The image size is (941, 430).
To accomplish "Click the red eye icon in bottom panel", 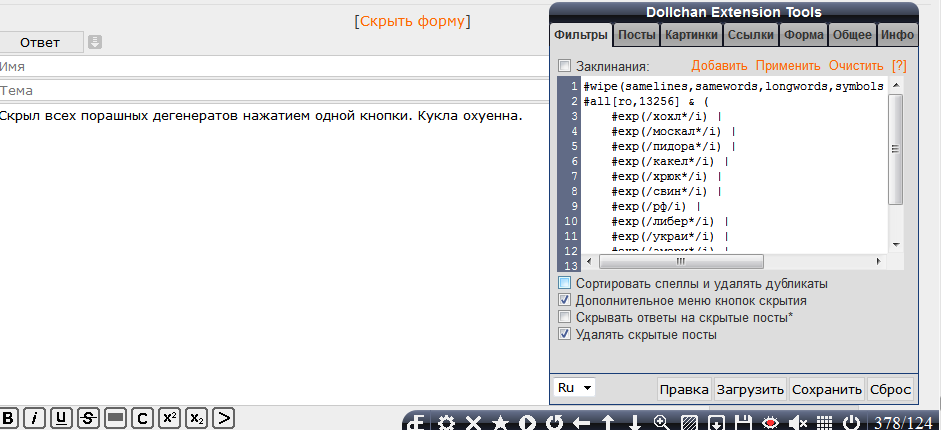I will point(770,422).
